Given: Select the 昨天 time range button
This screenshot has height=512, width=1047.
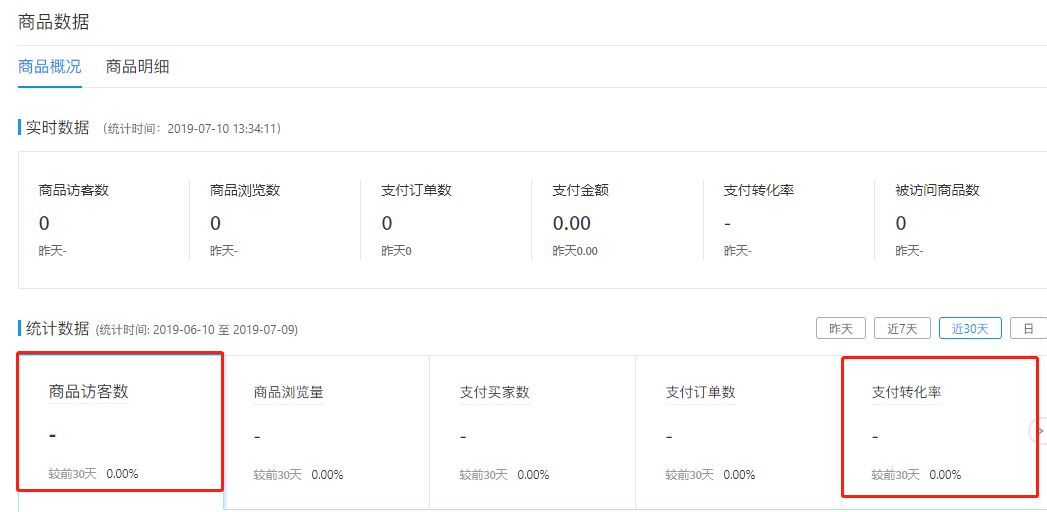Looking at the screenshot, I should click(841, 328).
